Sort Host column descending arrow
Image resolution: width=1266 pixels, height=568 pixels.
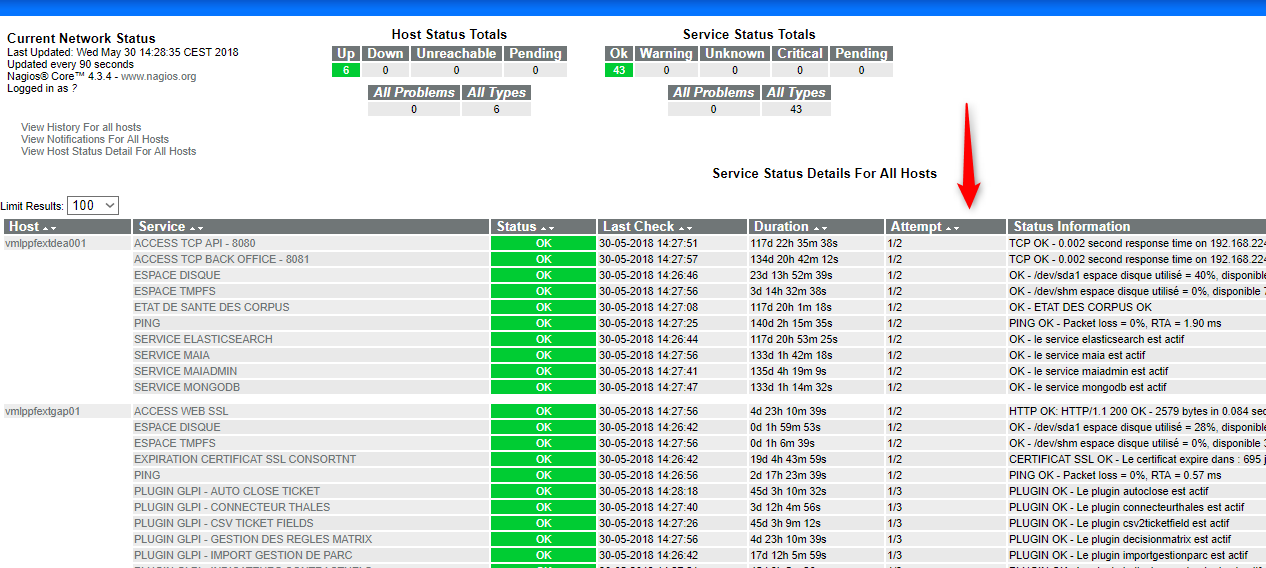[54, 228]
